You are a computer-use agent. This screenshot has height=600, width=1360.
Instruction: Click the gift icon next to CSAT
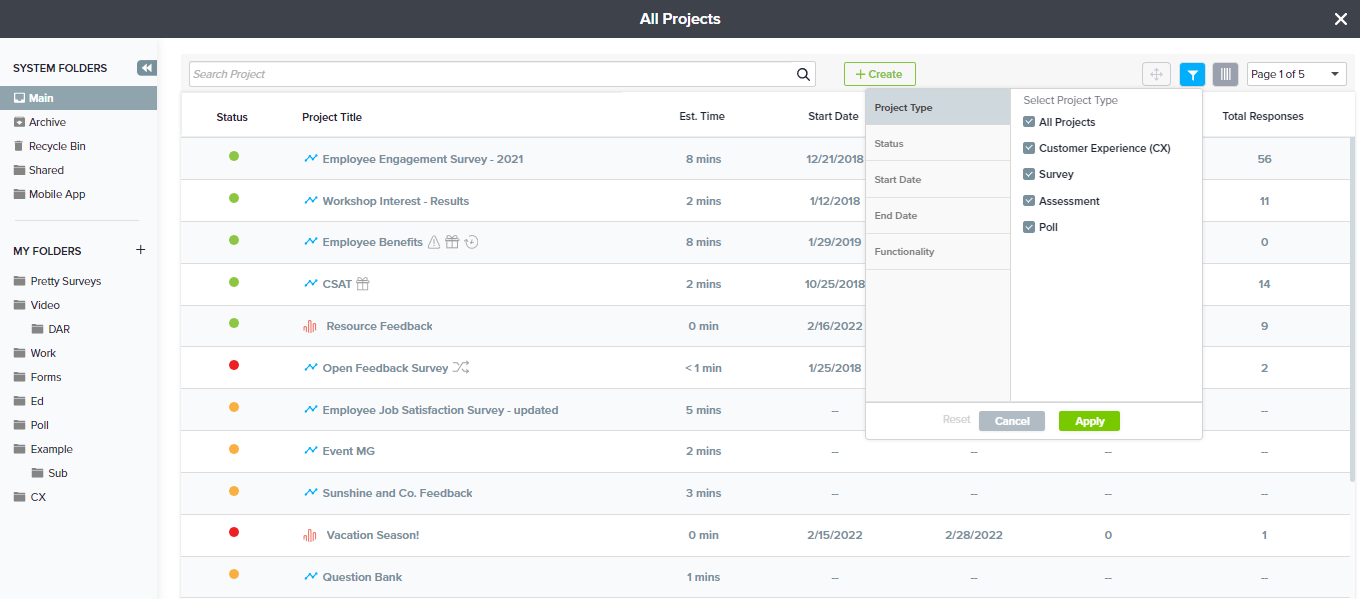[x=363, y=284]
